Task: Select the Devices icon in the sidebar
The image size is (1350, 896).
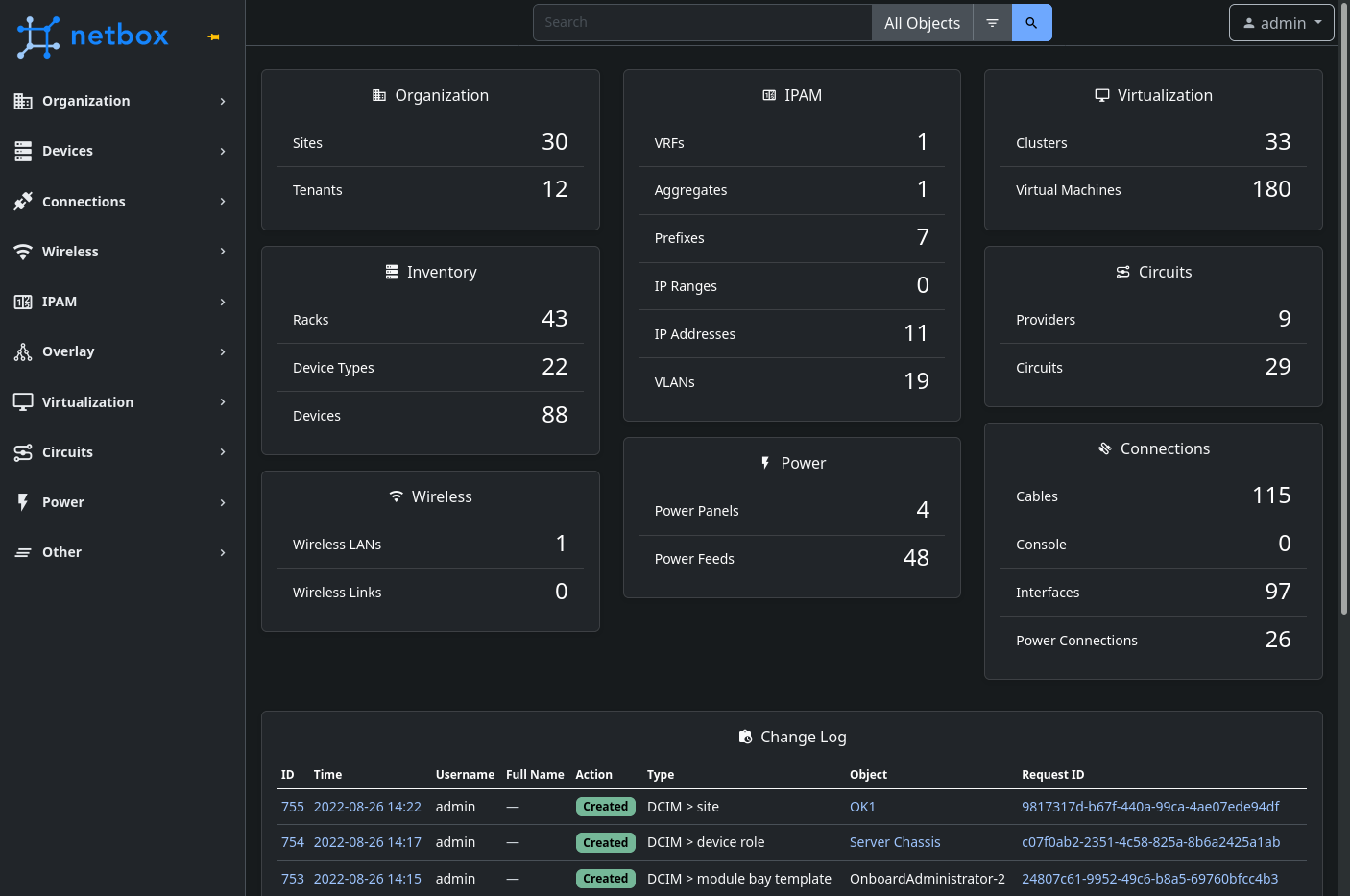Action: [x=23, y=151]
